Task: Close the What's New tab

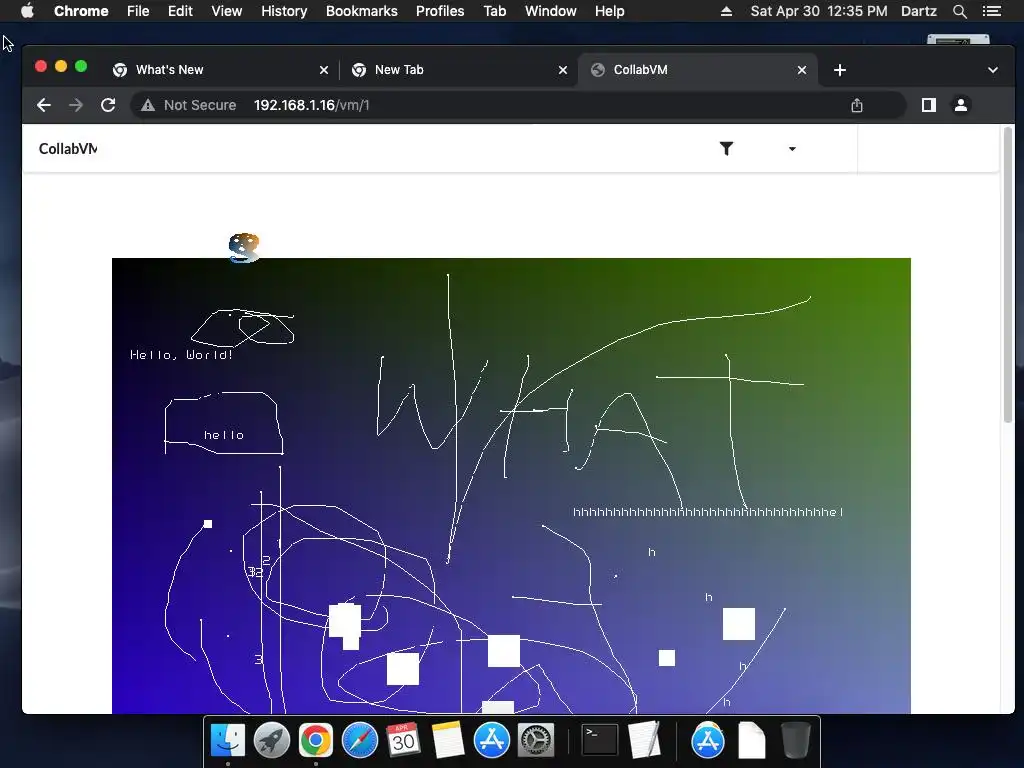Action: (x=323, y=70)
